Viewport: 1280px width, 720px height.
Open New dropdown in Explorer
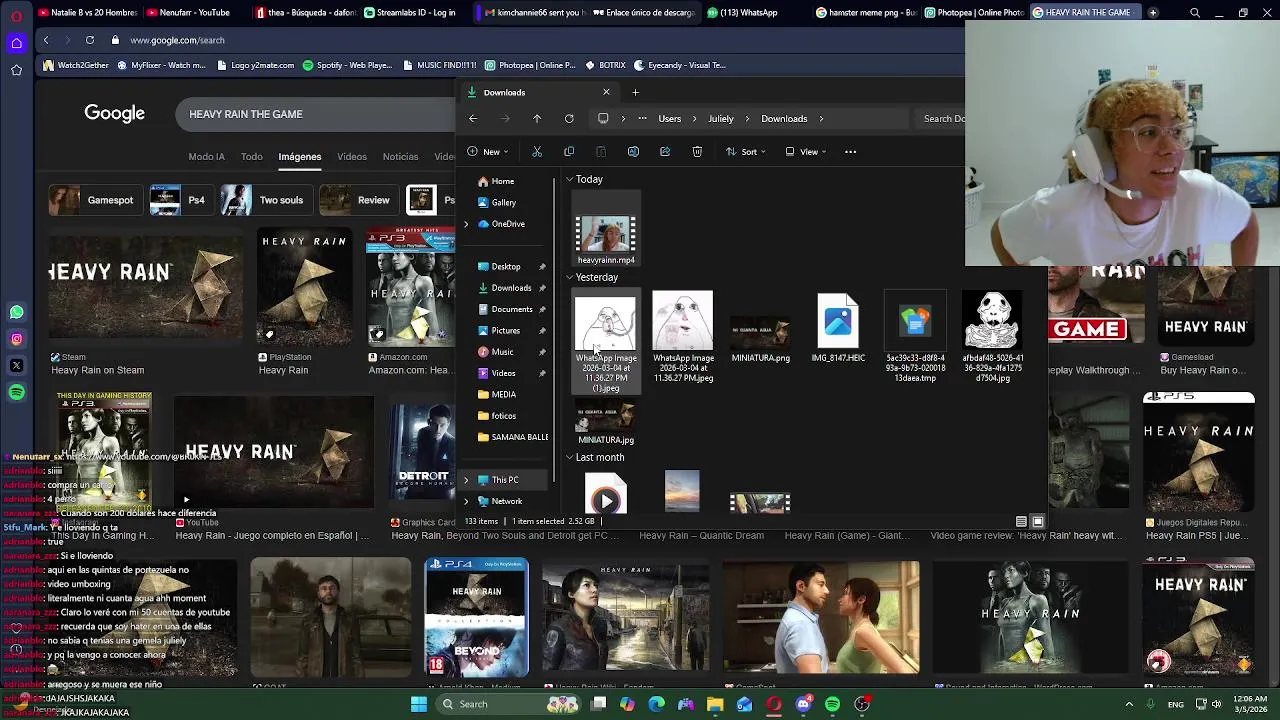pos(488,152)
